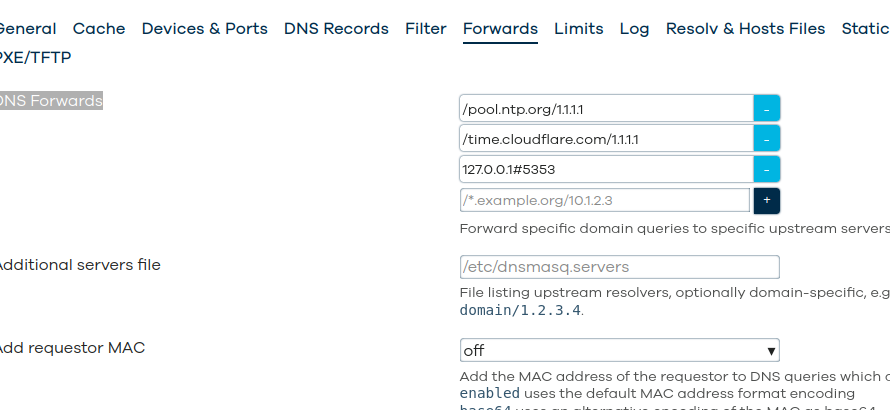Edit the /pool.ntp.org/1.1.1.1 entry field
This screenshot has height=410, width=890.
[x=606, y=108]
